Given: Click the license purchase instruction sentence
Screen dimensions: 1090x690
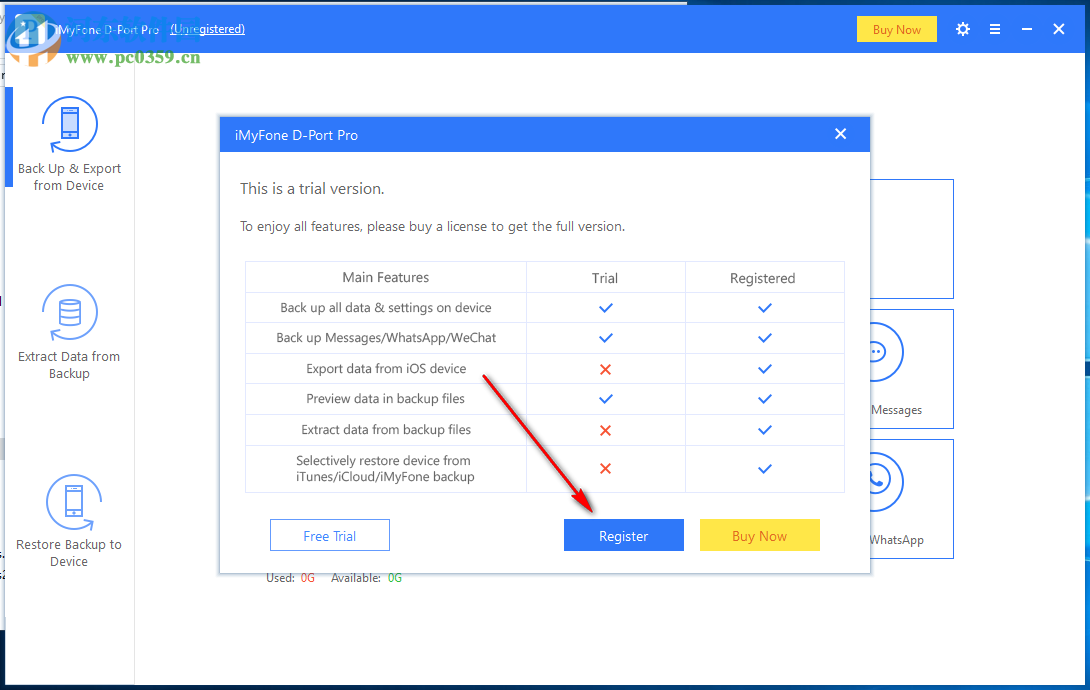Looking at the screenshot, I should click(x=432, y=227).
